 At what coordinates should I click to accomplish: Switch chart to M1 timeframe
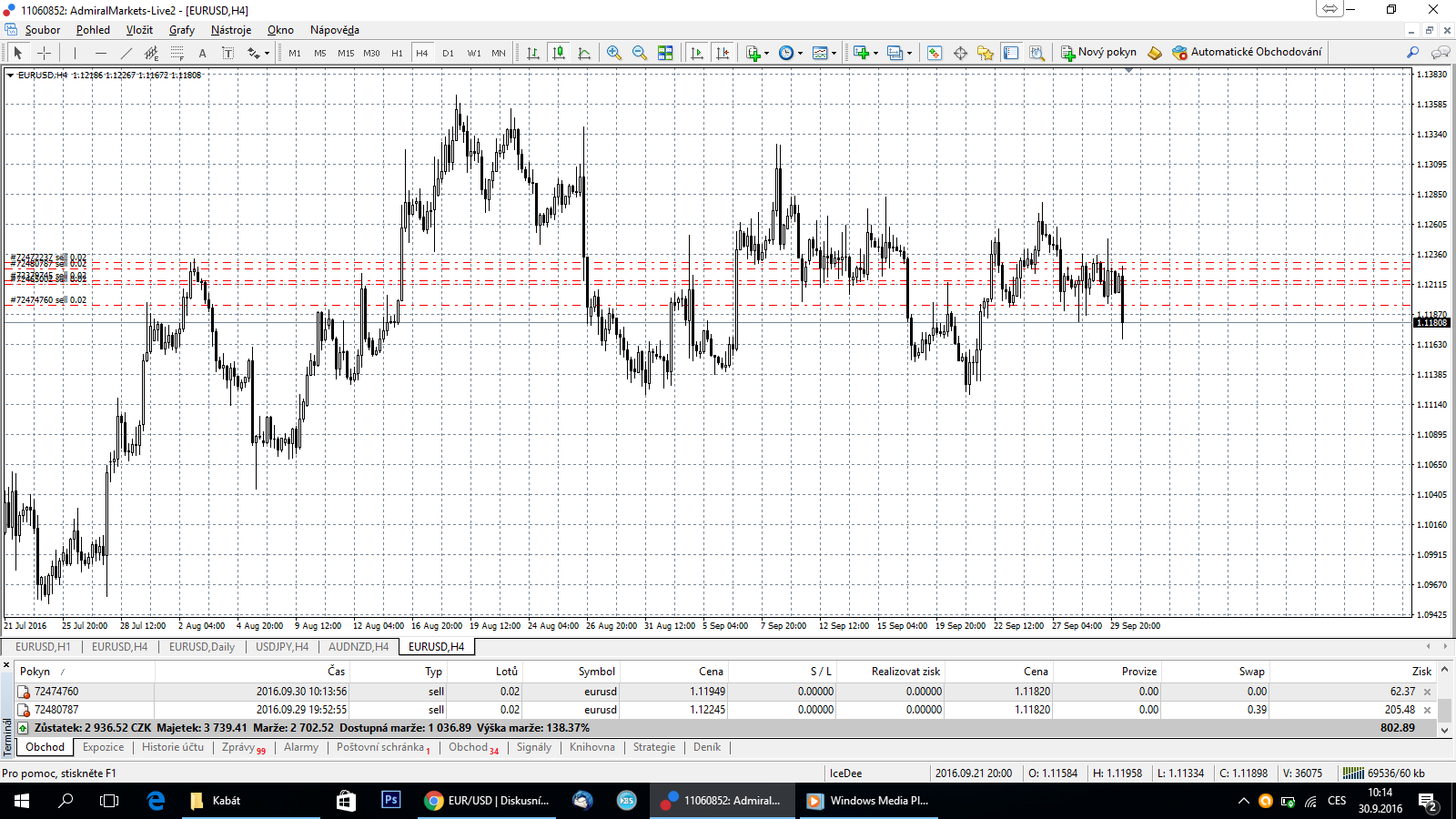coord(295,53)
